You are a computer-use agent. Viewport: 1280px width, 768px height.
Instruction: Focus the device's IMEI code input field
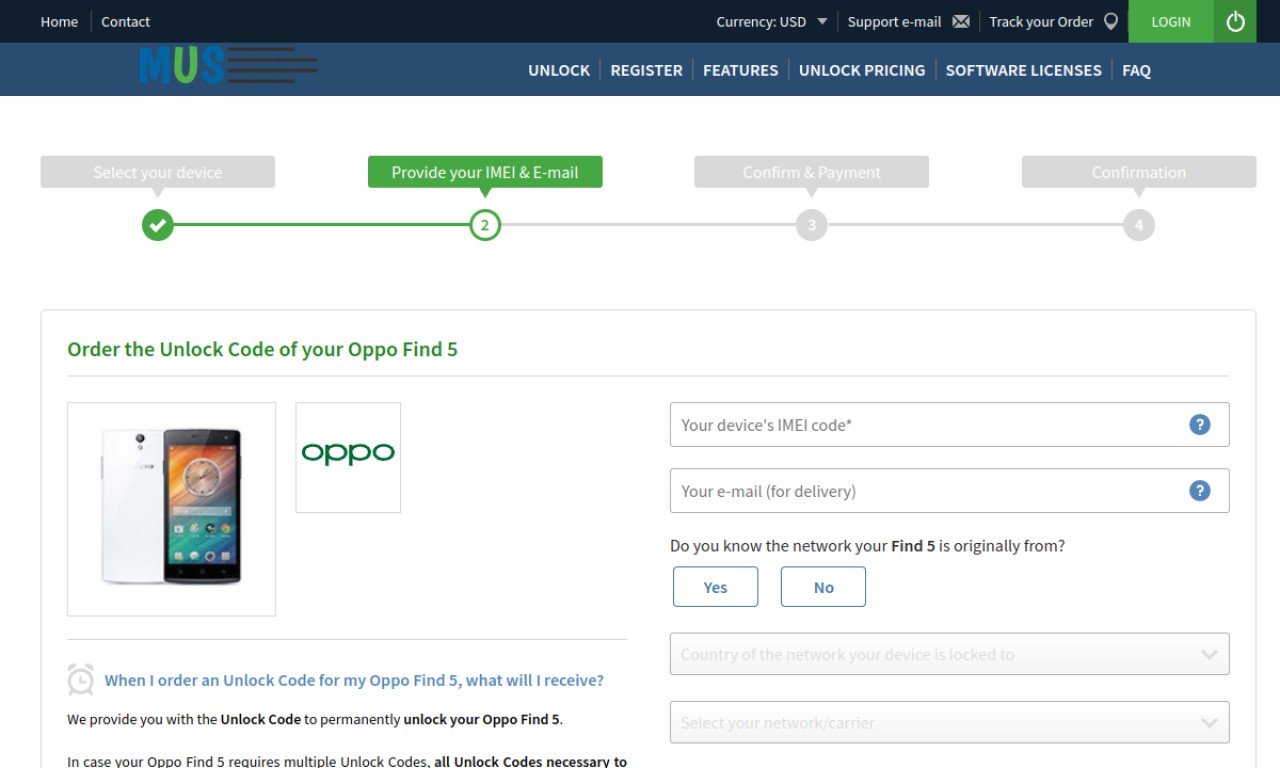949,424
